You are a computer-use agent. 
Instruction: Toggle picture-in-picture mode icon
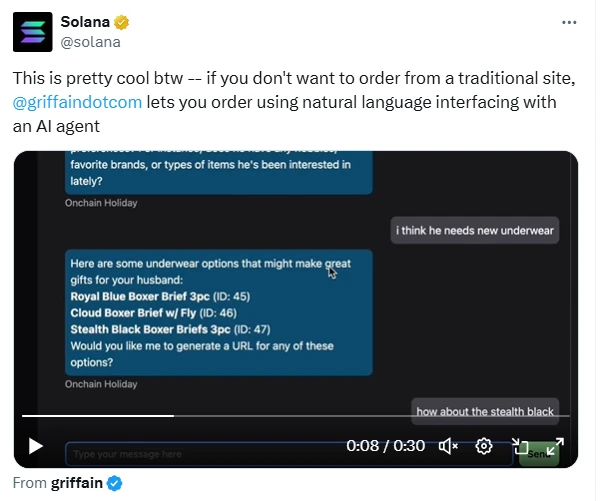(520, 446)
